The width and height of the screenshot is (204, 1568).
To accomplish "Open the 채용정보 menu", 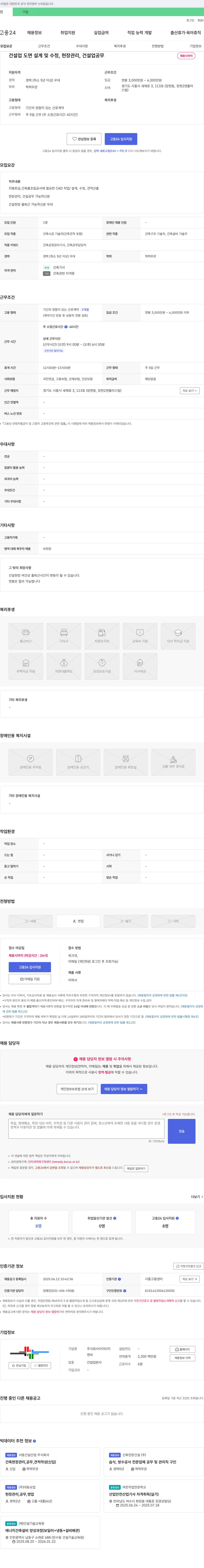I will [34, 33].
